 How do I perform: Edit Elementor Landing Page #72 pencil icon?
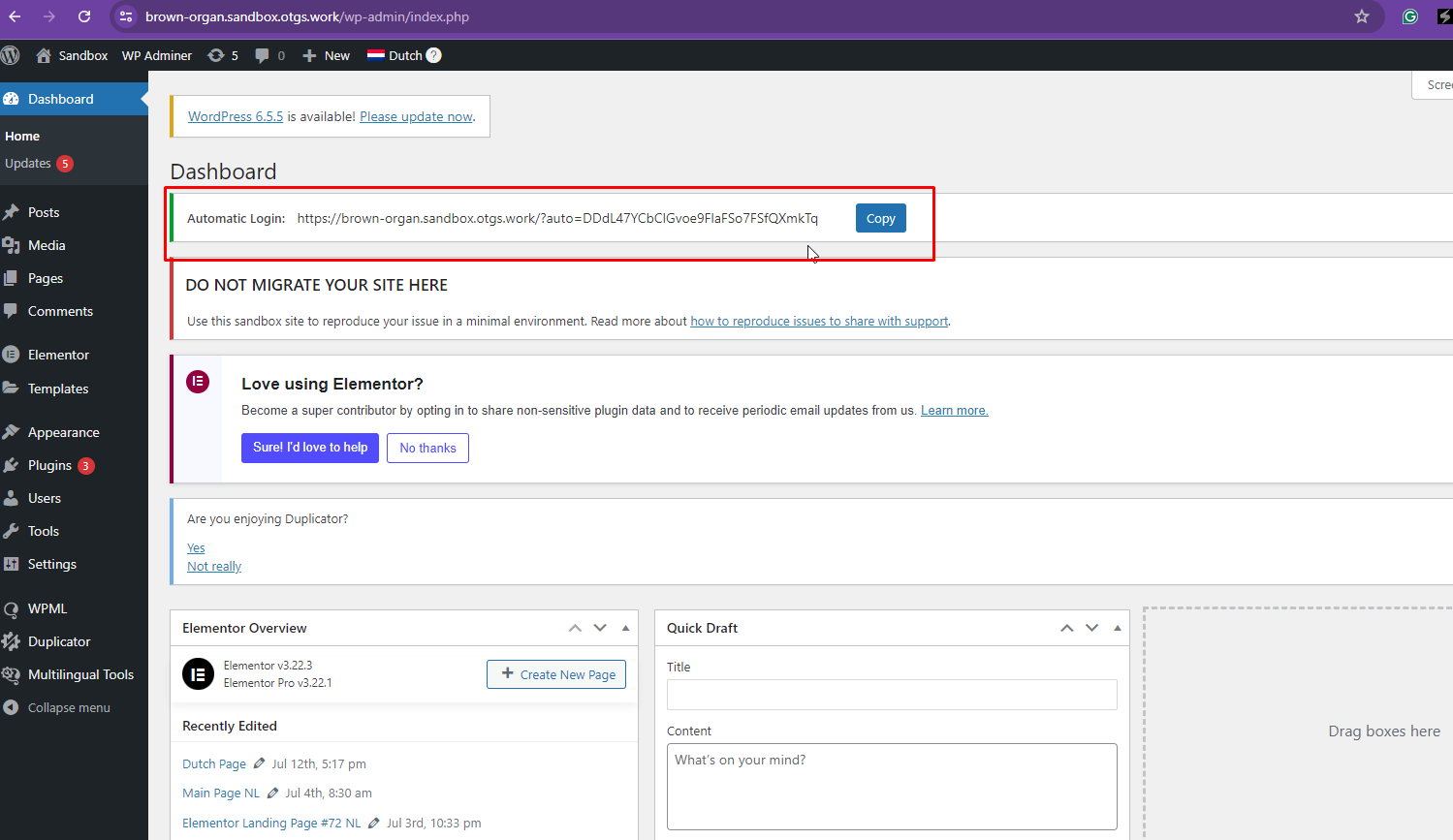(x=373, y=823)
